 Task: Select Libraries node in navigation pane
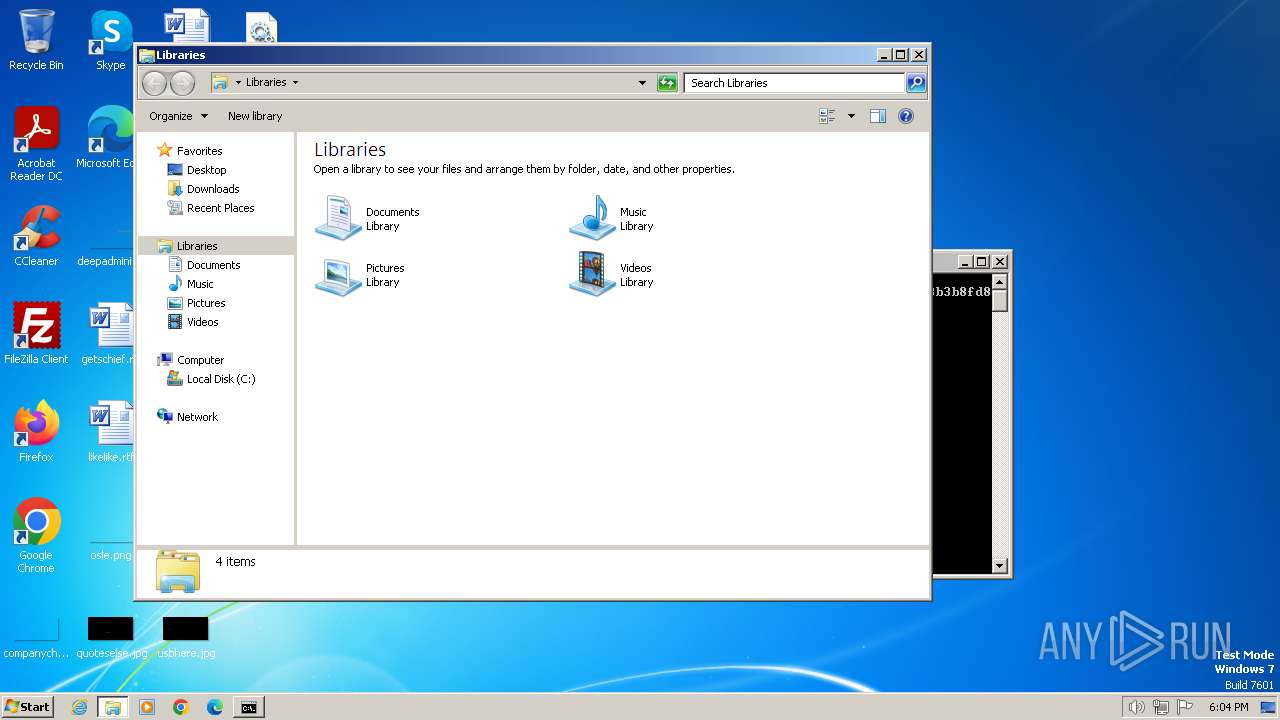coord(197,246)
